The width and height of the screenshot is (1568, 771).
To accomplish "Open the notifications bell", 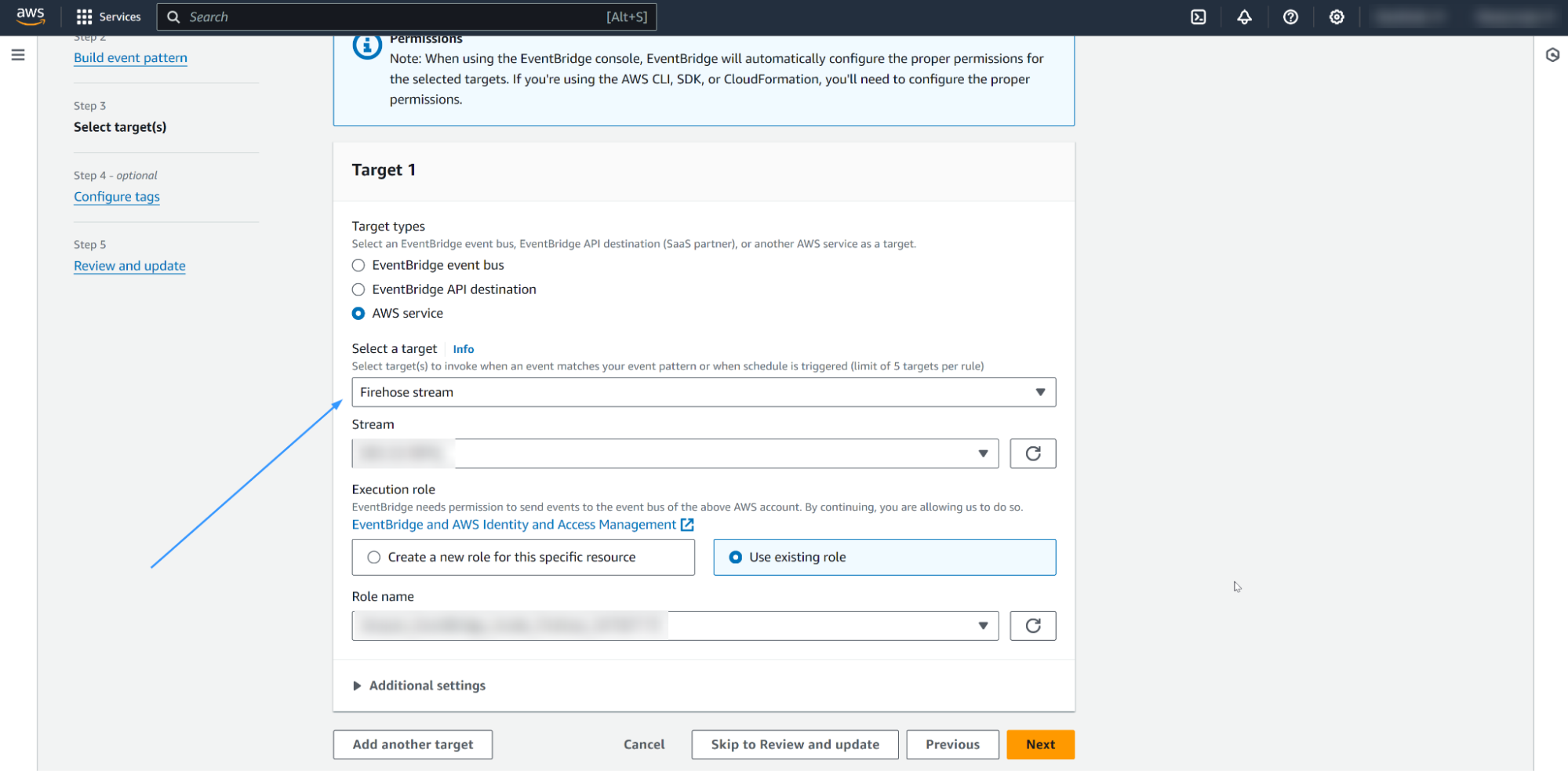I will tap(1244, 16).
